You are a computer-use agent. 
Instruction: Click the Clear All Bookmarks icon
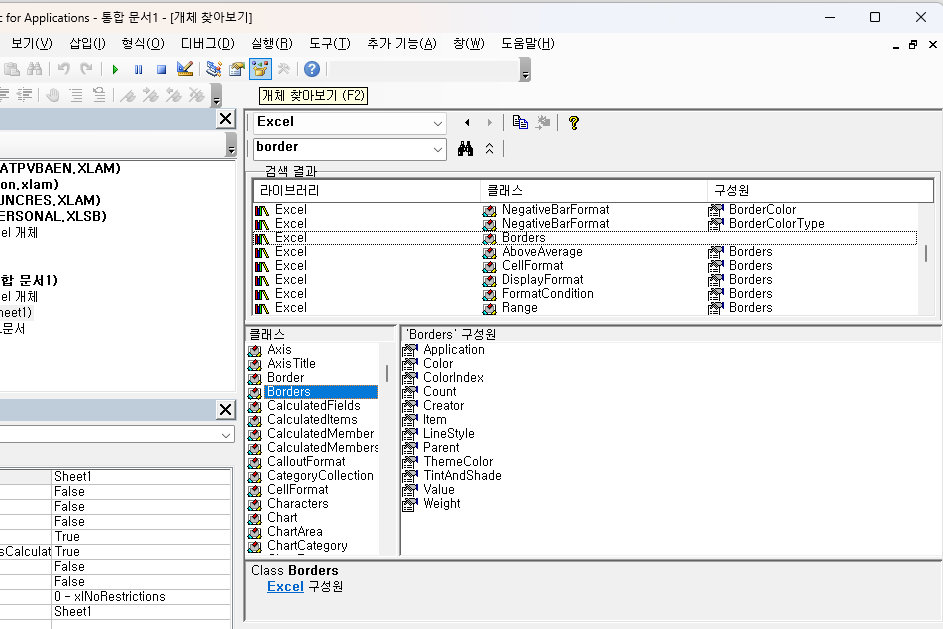pos(196,95)
